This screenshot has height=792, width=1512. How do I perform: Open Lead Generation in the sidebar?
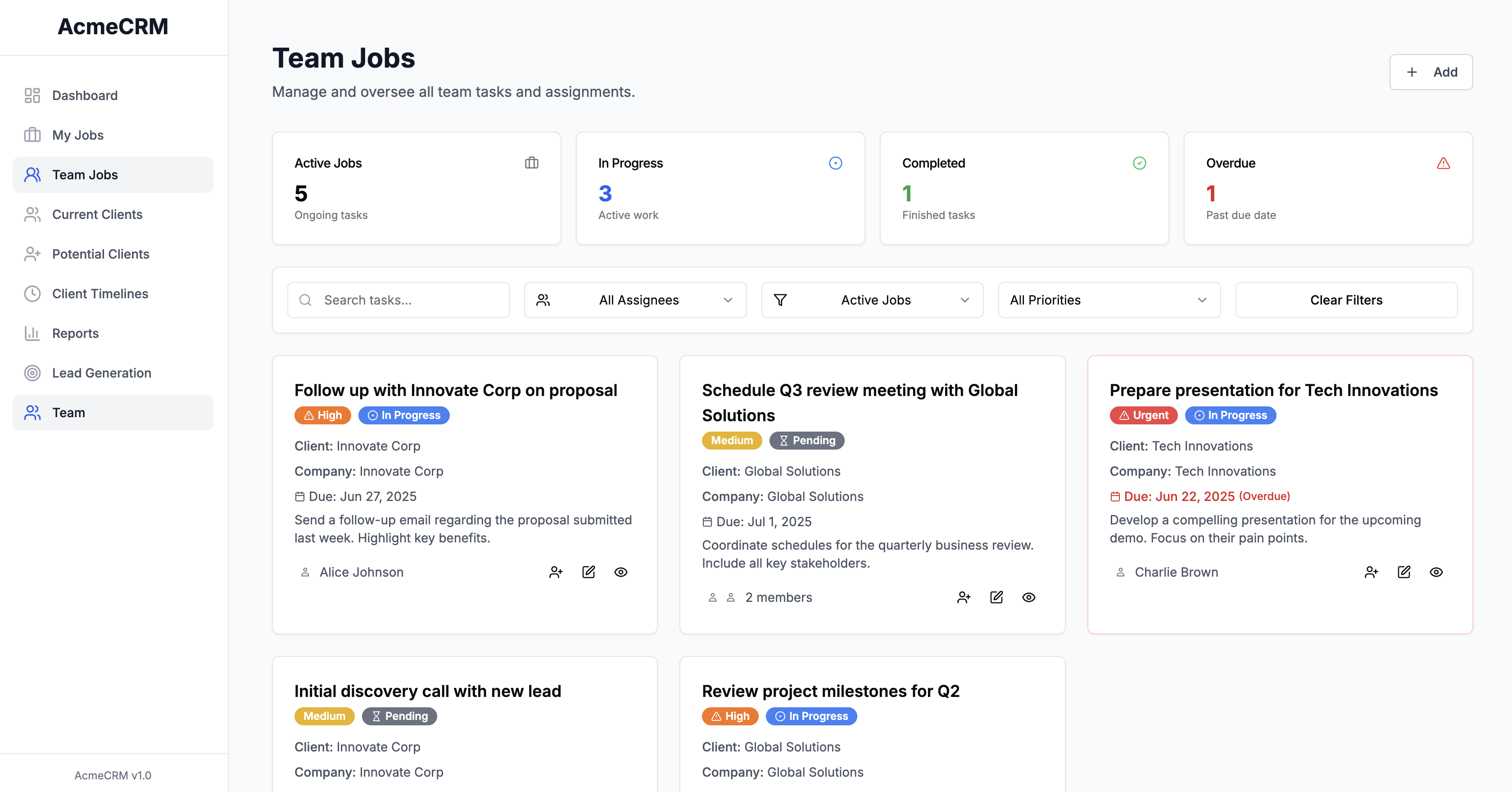click(x=113, y=373)
